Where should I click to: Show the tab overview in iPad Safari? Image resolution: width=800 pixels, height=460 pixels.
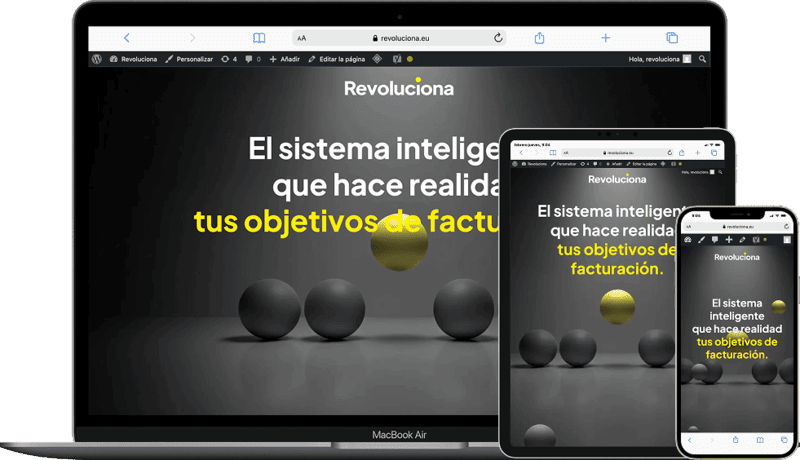(714, 152)
